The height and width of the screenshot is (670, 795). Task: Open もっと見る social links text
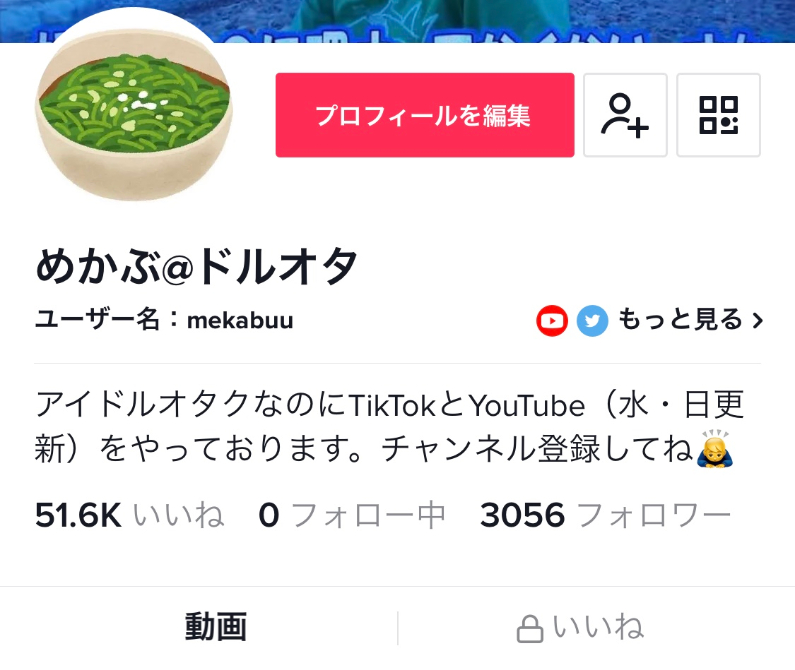(680, 320)
